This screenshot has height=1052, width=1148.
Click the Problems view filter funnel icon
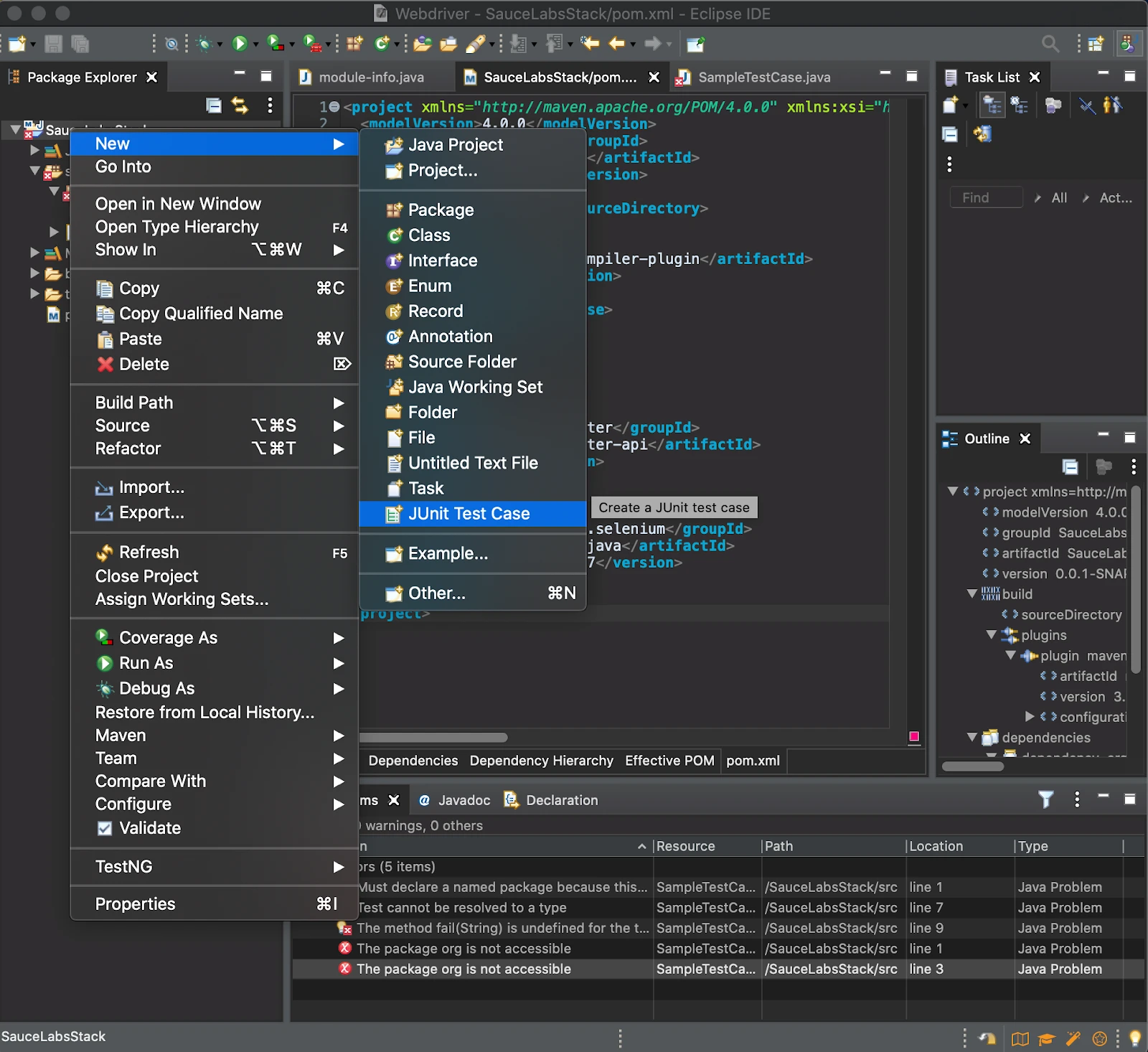(1045, 799)
